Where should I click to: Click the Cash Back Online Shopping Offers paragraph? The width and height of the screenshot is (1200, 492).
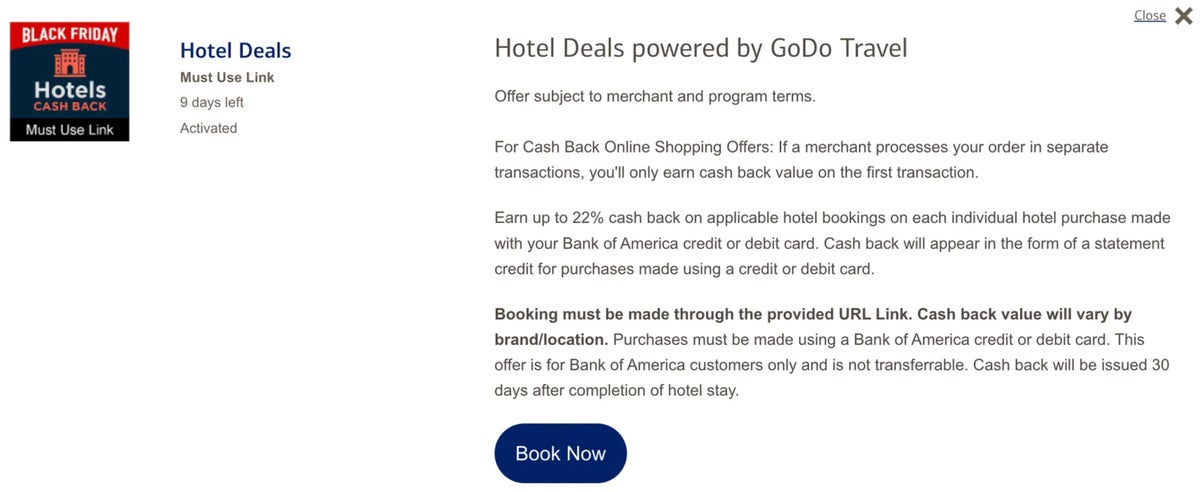click(801, 159)
